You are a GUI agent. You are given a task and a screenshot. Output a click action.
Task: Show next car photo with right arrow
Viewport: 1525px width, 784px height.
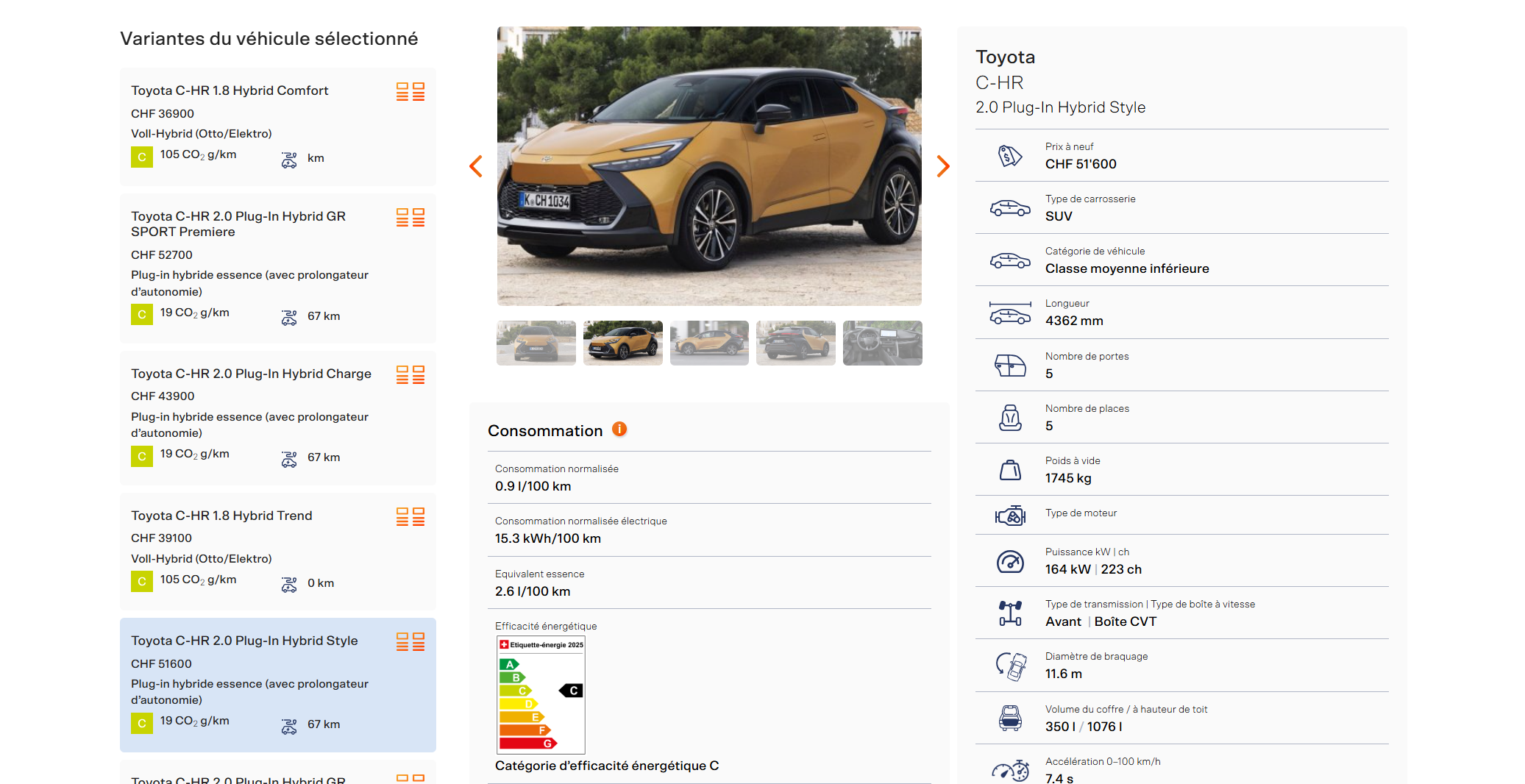point(943,166)
